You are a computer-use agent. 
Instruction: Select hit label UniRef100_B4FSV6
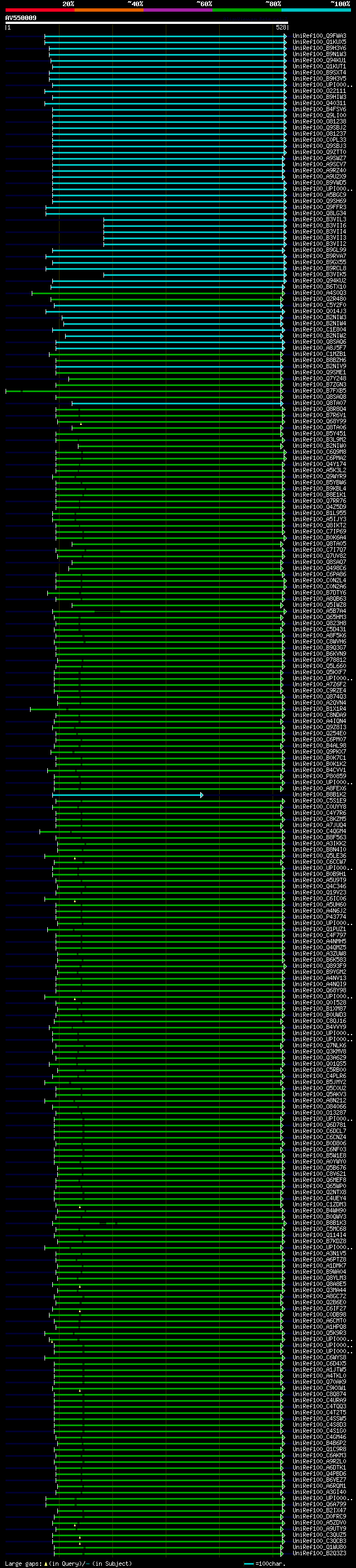pos(319,109)
